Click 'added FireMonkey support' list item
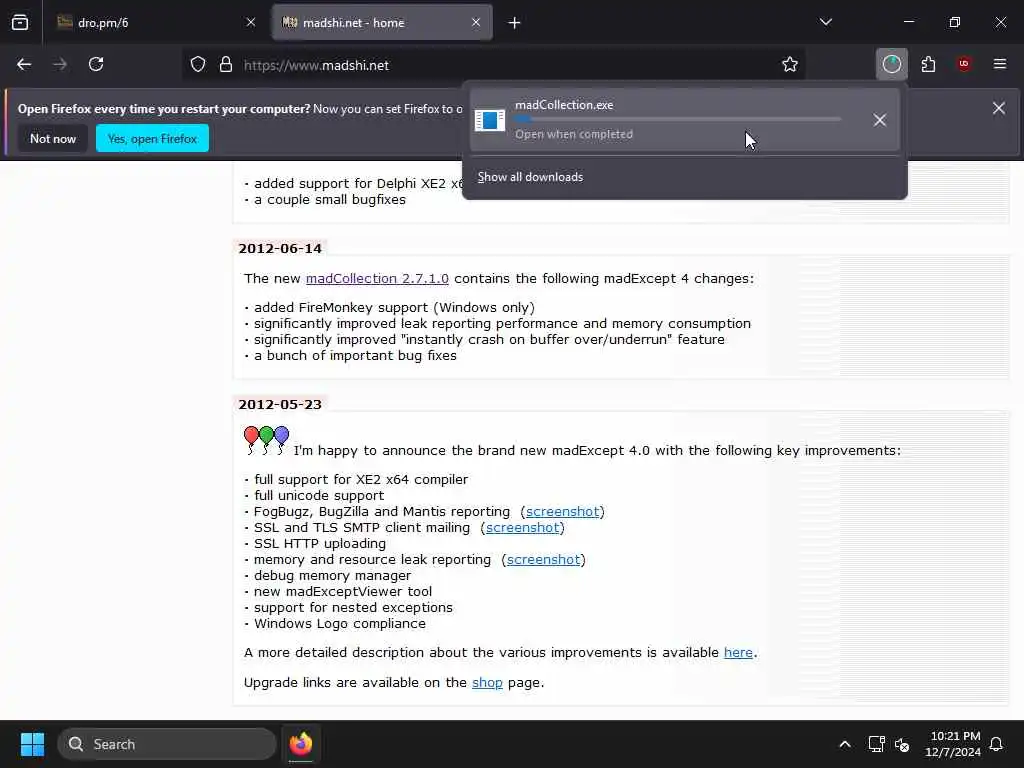The image size is (1024, 768). tap(394, 308)
